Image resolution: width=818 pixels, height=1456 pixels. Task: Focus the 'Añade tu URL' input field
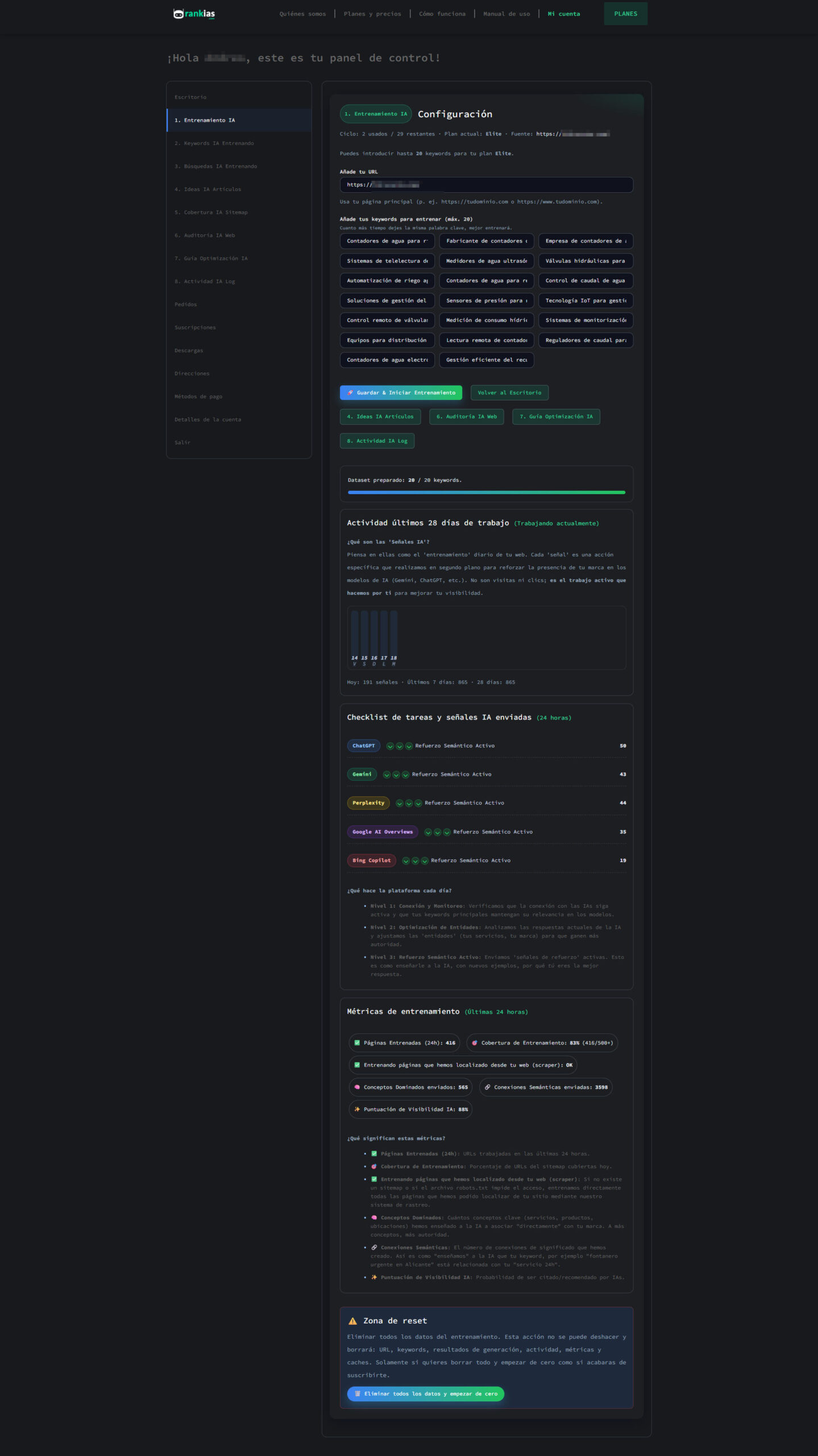pyautogui.click(x=486, y=185)
